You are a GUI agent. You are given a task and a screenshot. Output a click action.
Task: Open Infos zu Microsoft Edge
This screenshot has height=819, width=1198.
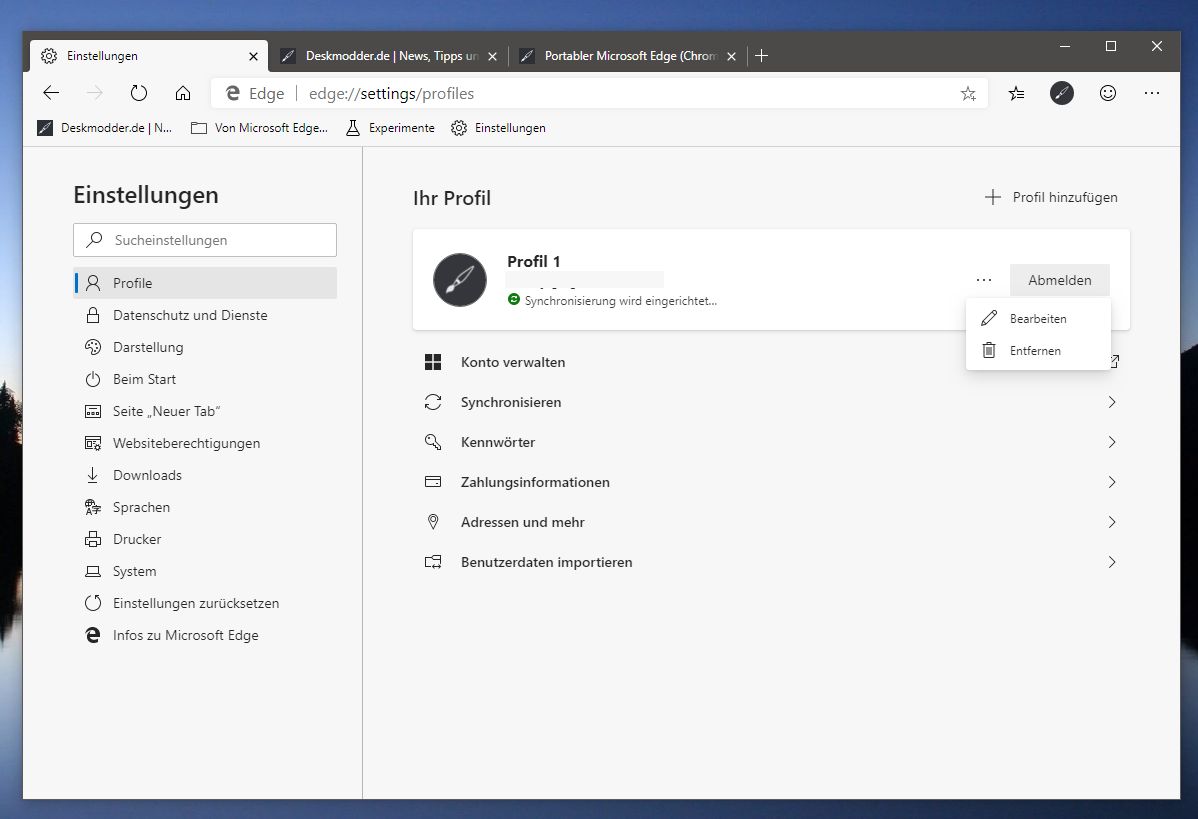[x=205, y=636]
